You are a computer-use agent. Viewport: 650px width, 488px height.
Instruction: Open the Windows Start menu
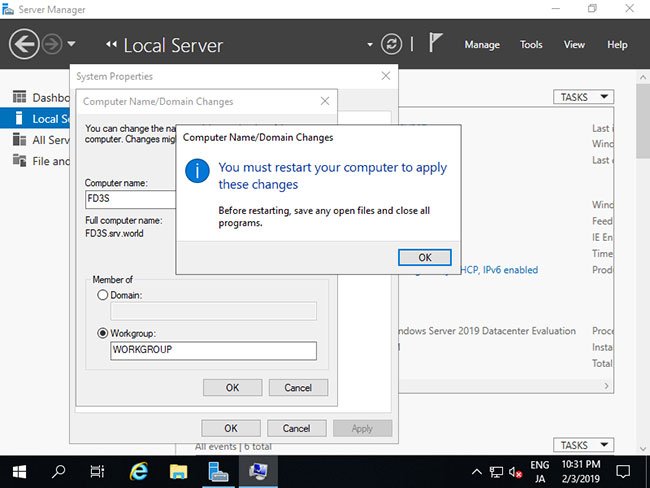[x=19, y=471]
